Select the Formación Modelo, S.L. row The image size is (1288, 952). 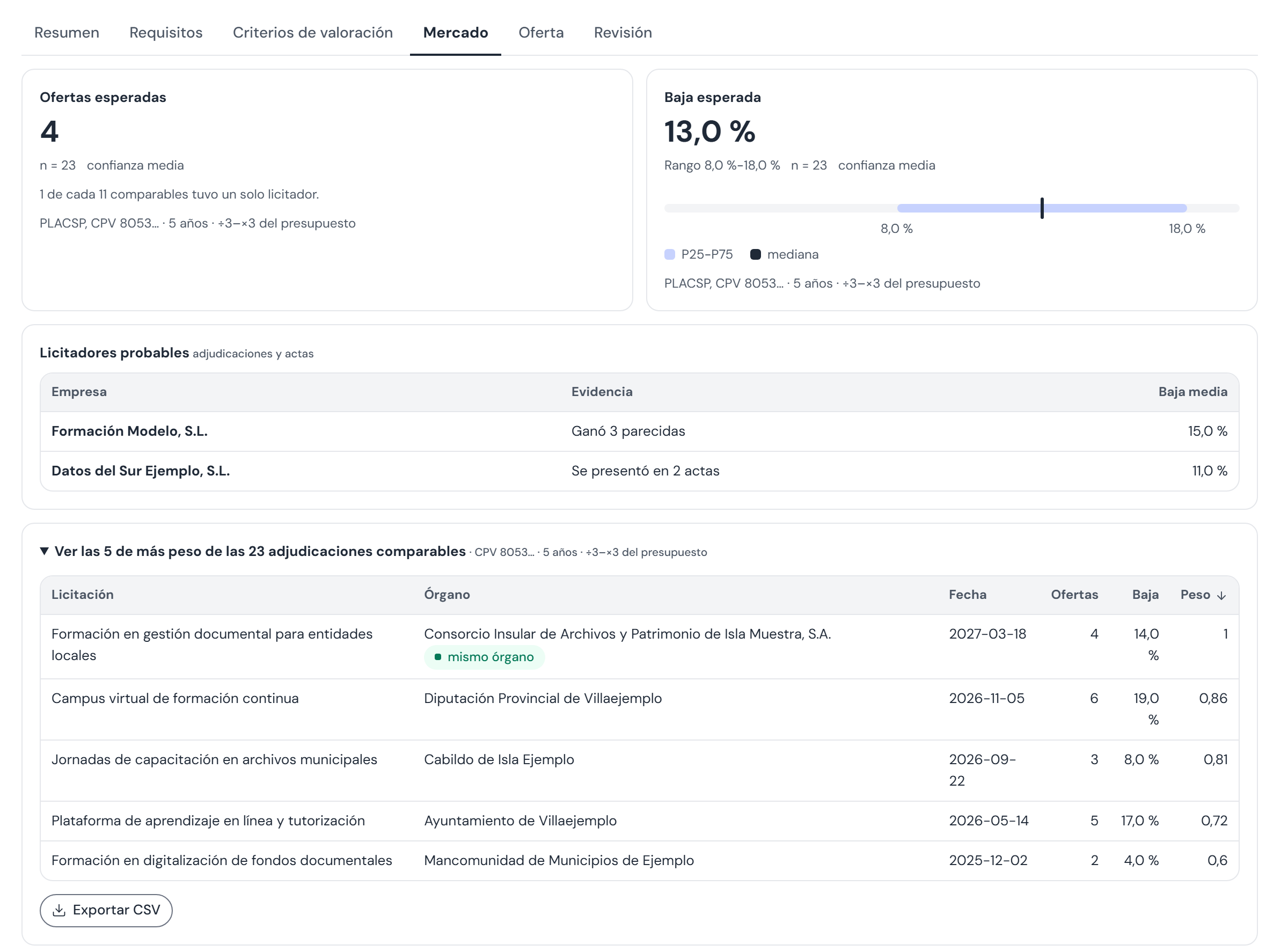pyautogui.click(x=640, y=431)
